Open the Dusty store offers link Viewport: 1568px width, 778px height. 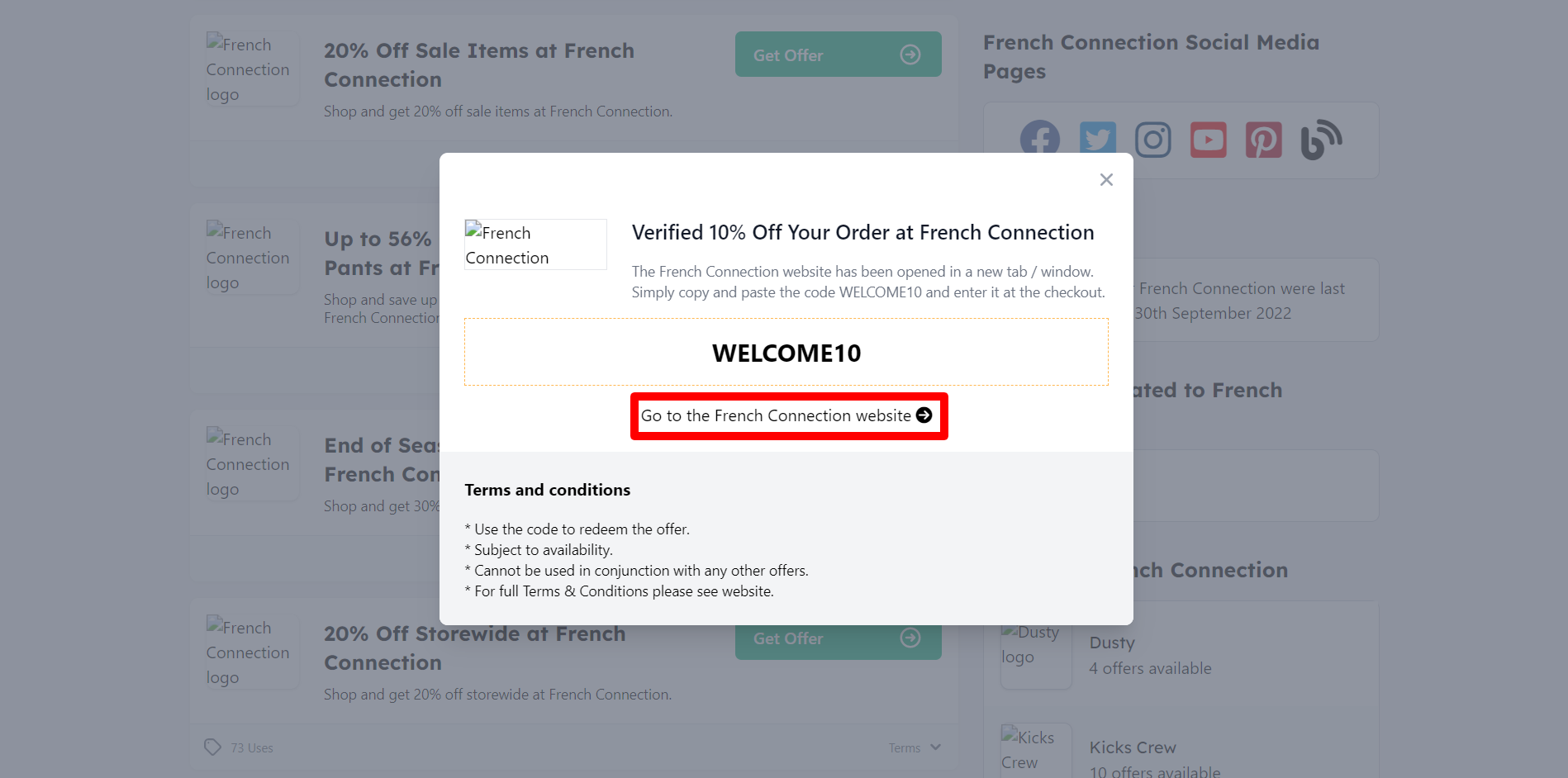click(x=1150, y=655)
